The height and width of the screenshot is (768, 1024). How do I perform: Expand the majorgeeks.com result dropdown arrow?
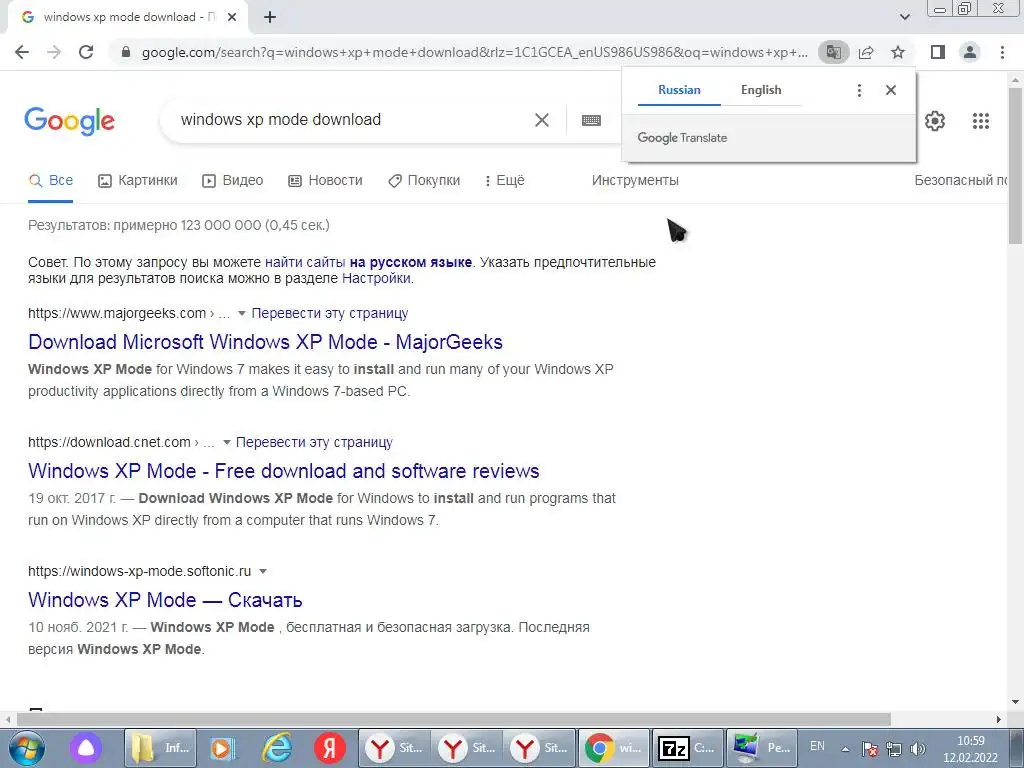[242, 314]
